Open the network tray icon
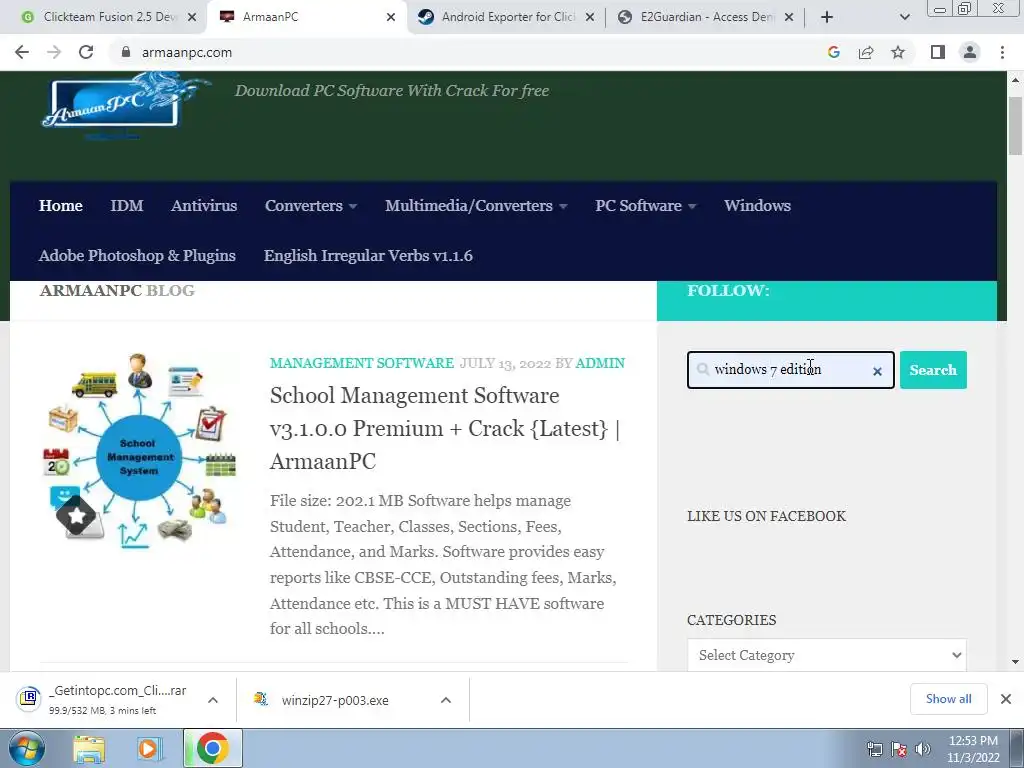 [874, 749]
